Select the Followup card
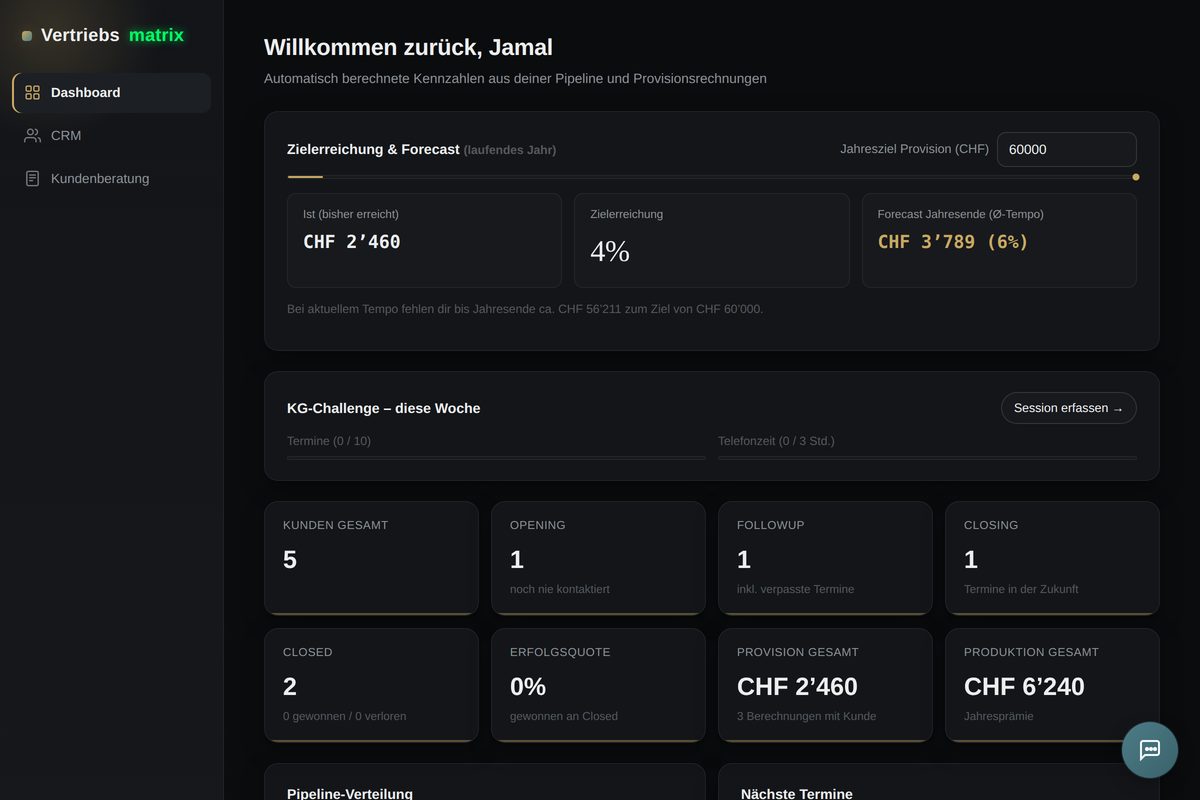 (x=825, y=558)
